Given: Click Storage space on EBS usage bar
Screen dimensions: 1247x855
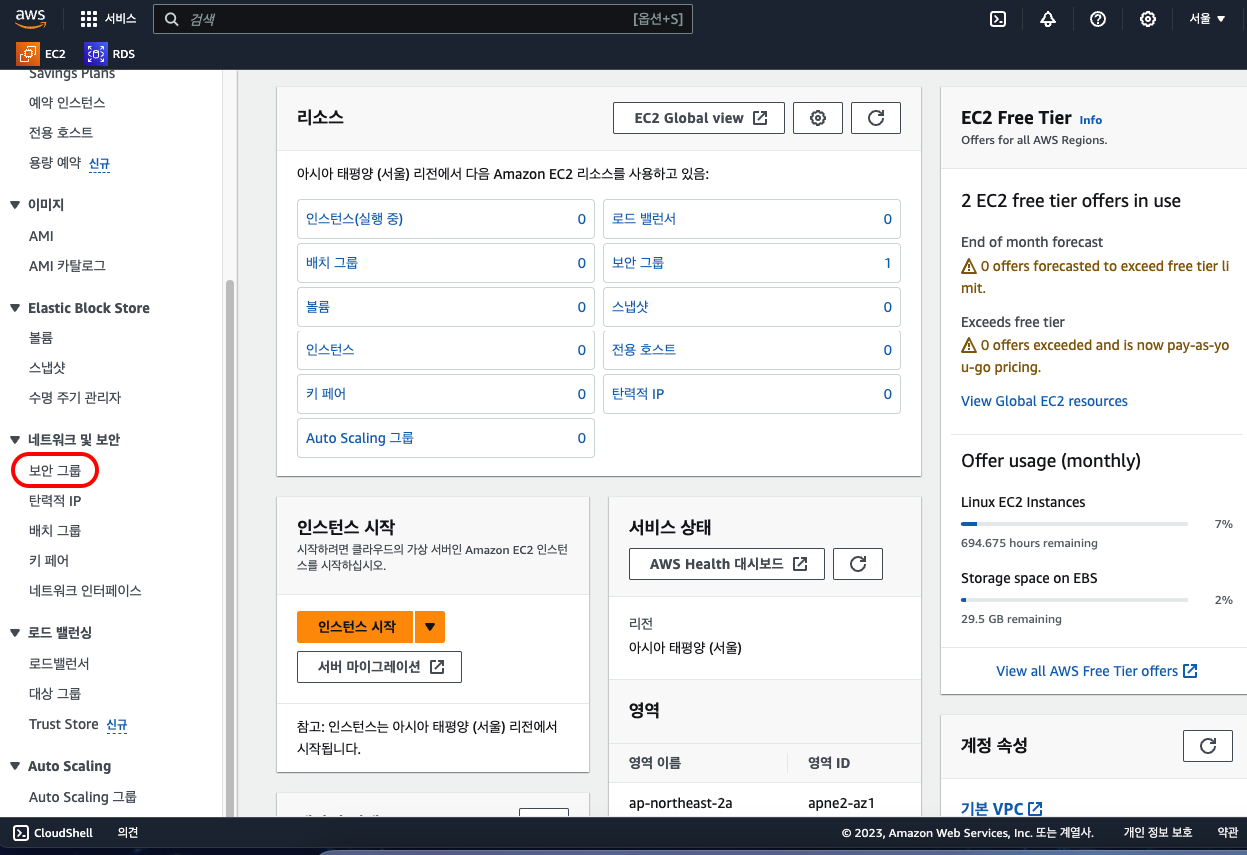Looking at the screenshot, I should tap(1074, 599).
